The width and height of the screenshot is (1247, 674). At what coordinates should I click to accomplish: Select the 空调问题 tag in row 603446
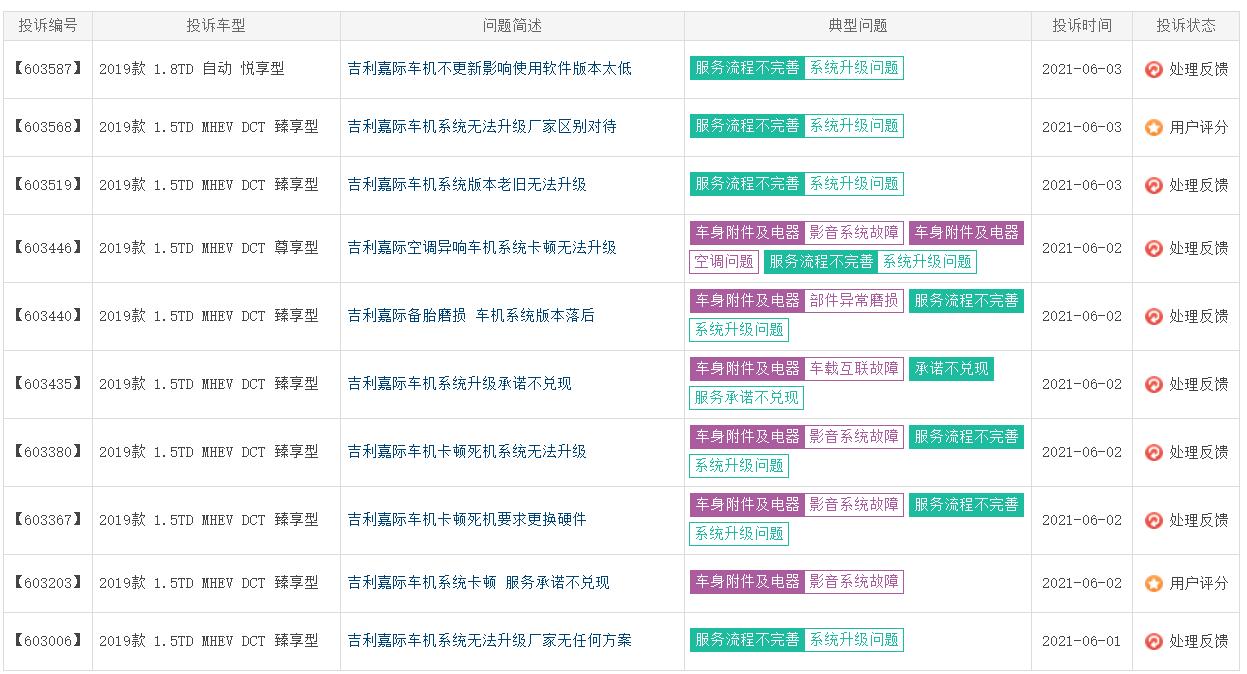click(723, 262)
